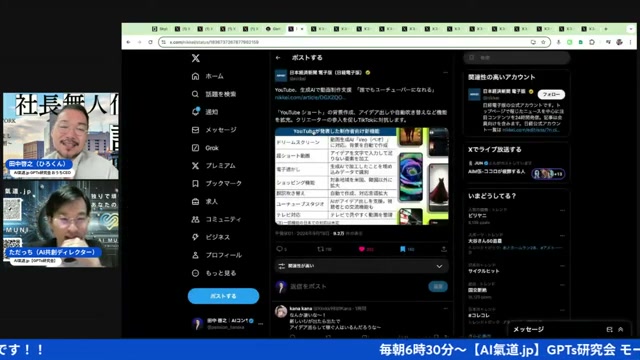Click new message icon in メッセージ drawer
Image resolution: width=640 pixels, height=360 pixels.
609,329
